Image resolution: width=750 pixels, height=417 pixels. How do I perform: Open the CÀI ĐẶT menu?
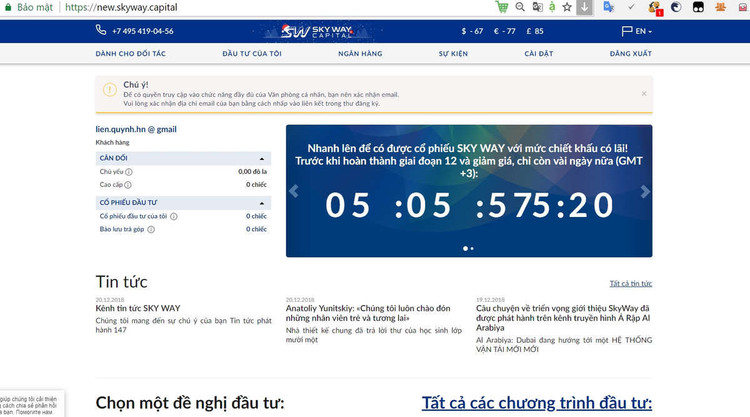coord(539,54)
